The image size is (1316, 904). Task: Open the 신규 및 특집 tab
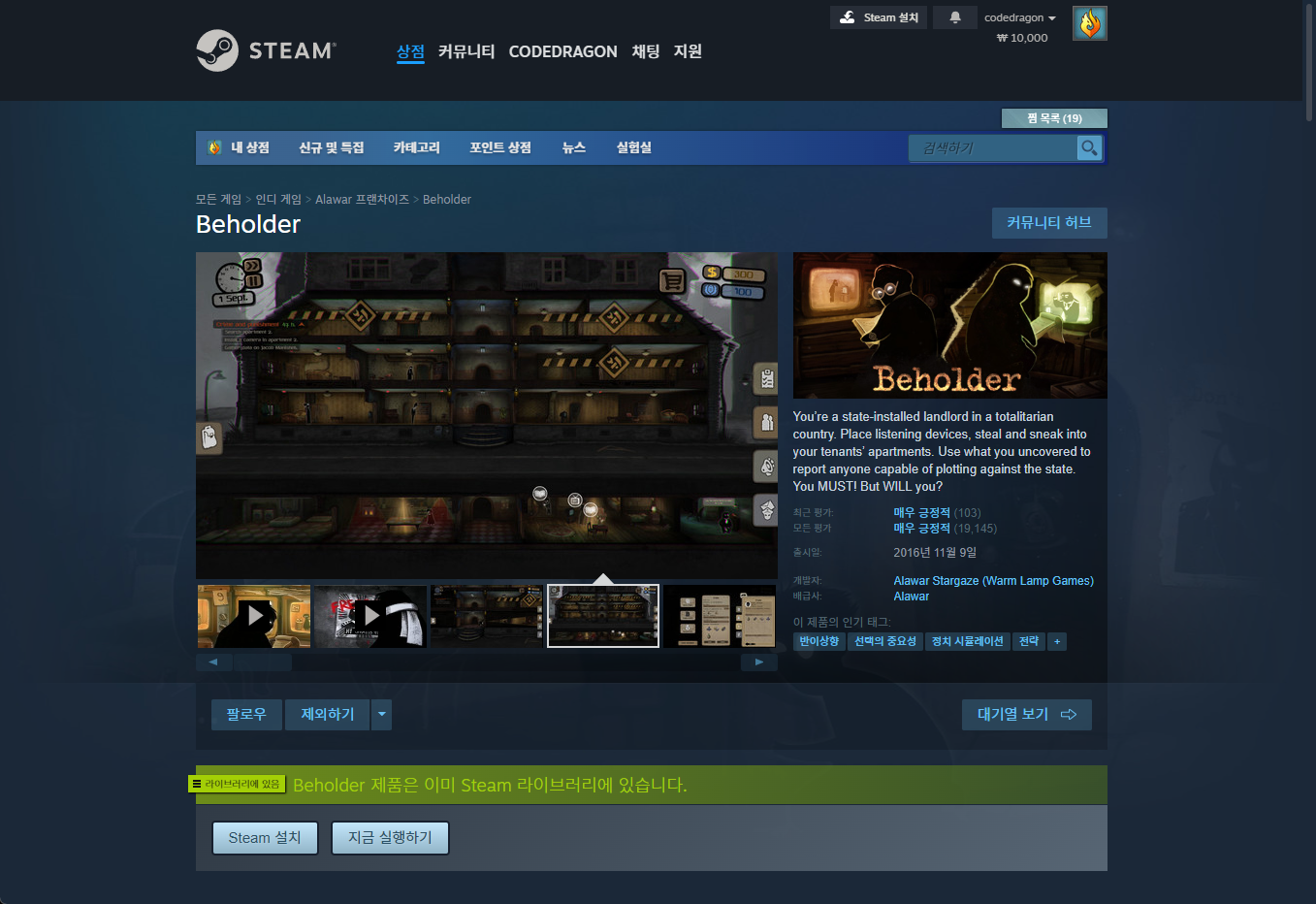pyautogui.click(x=332, y=147)
